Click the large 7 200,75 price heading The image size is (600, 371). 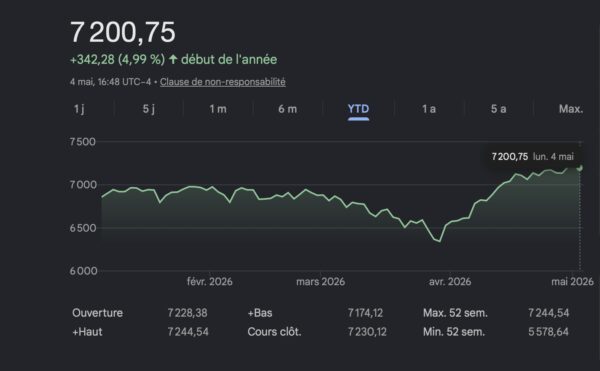[x=123, y=32]
